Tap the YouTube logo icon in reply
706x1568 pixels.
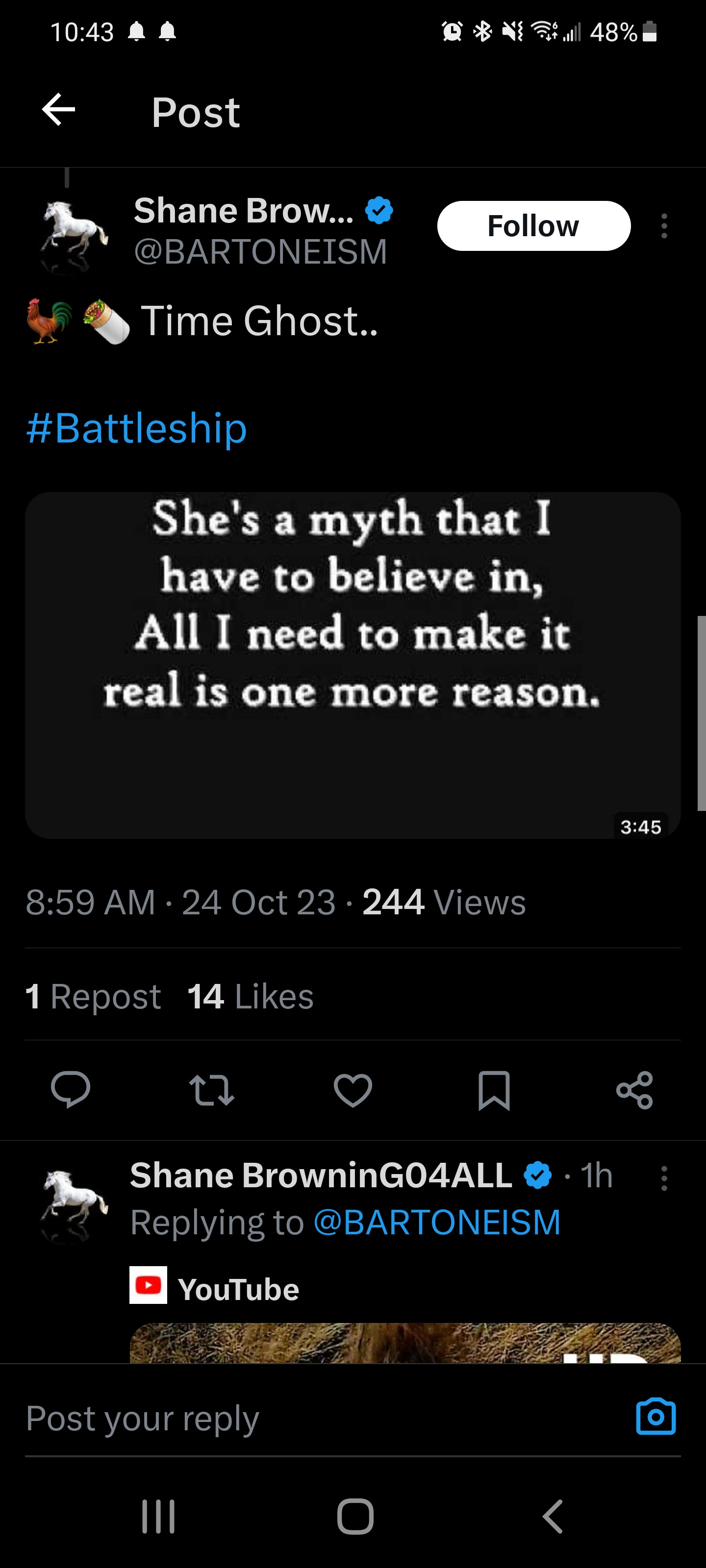148,1285
